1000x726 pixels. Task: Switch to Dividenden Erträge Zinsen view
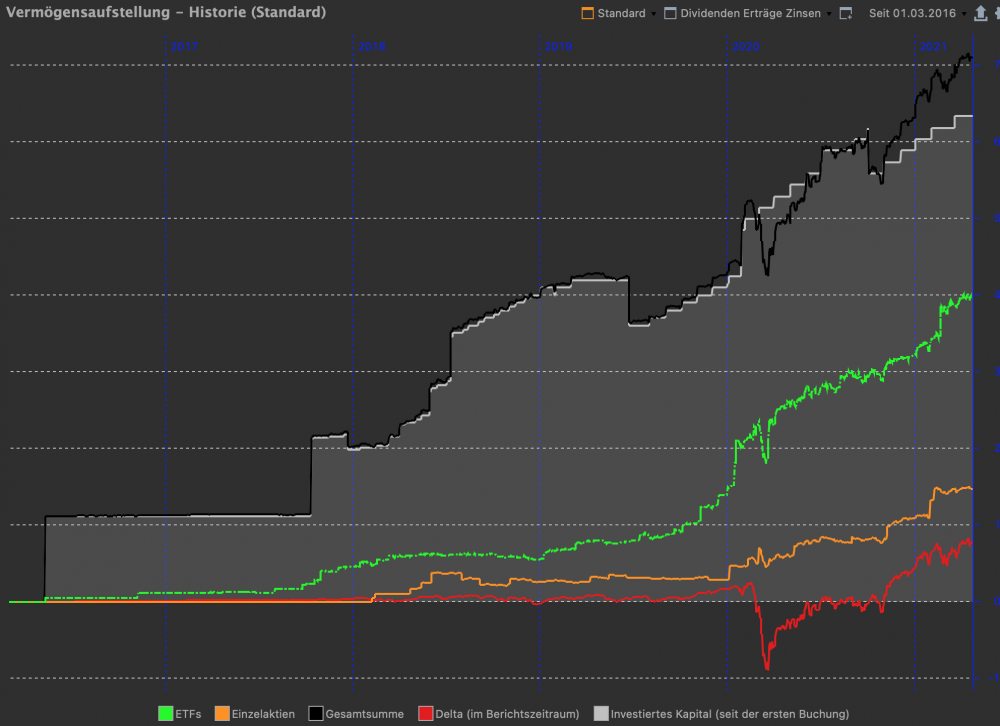[742, 13]
